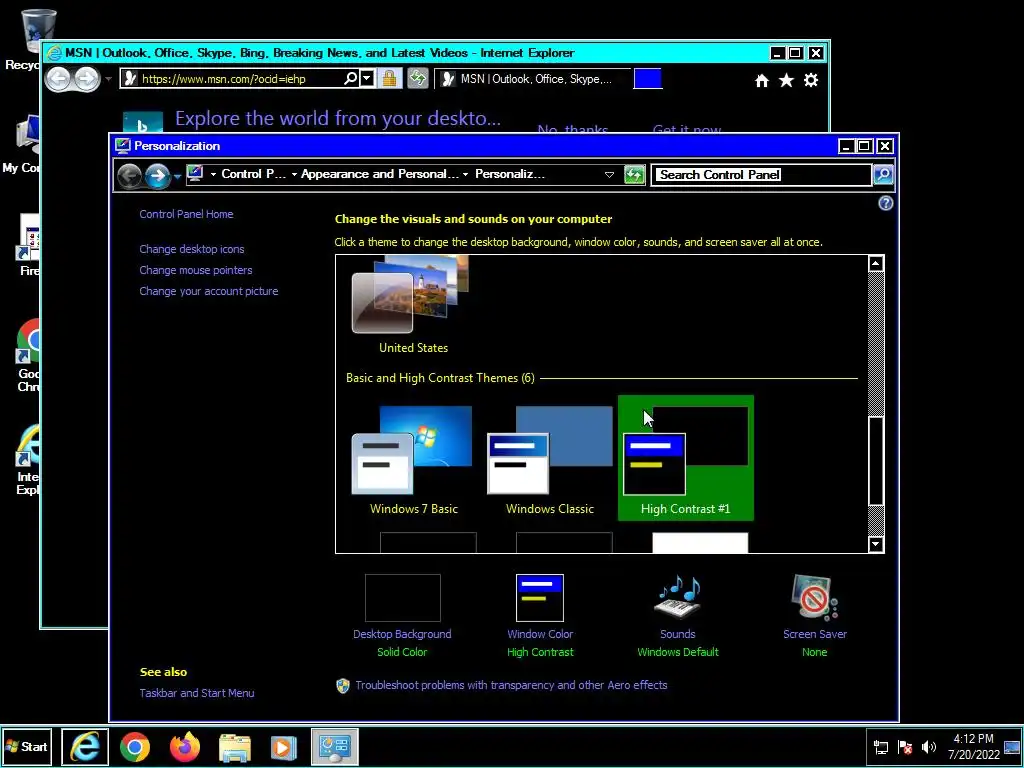The image size is (1024, 768).
Task: Launch Internet Explorer from the taskbar
Action: coord(85,746)
